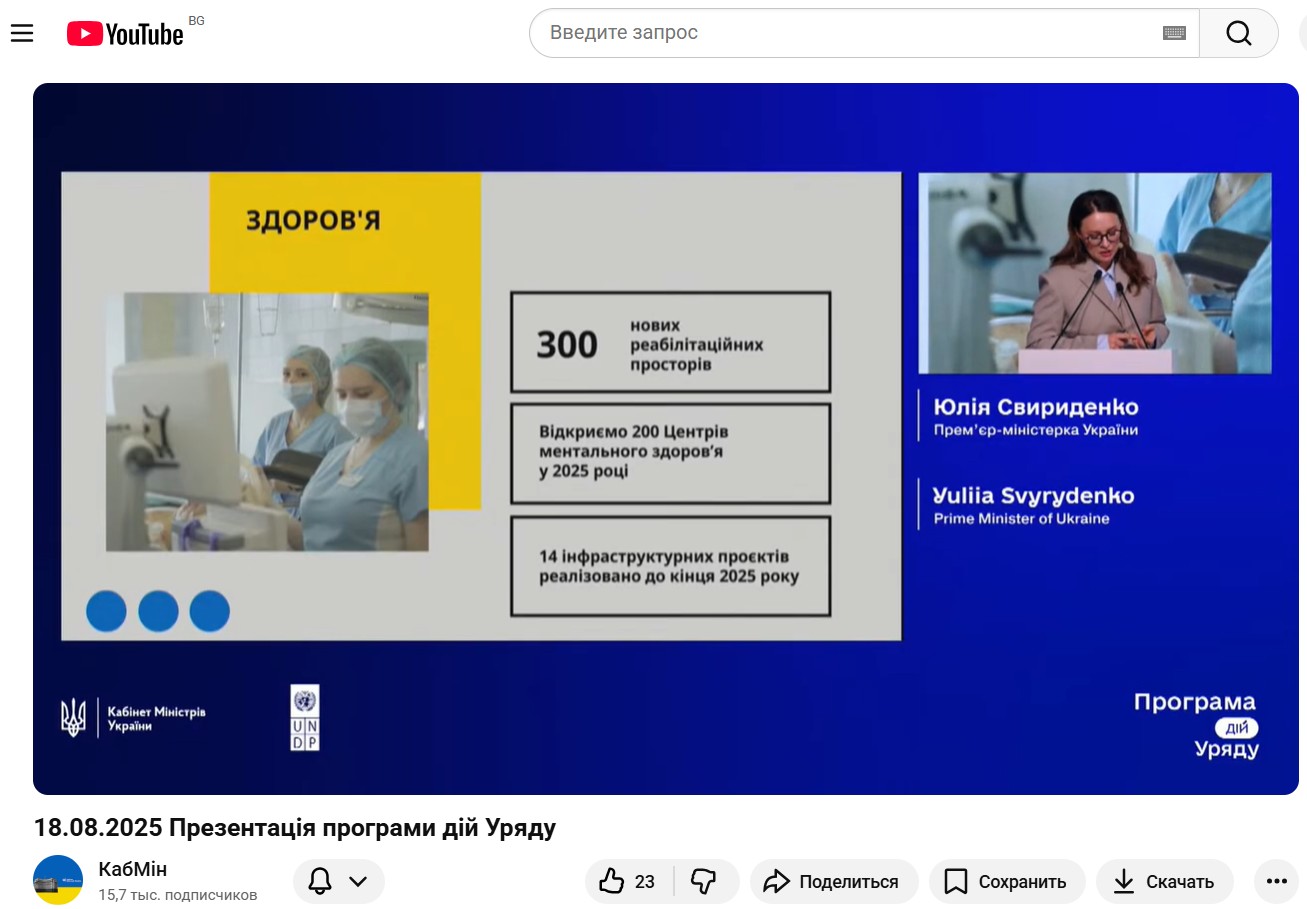Expand the notification chevron next to bell
This screenshot has height=909, width=1307.
click(x=358, y=881)
